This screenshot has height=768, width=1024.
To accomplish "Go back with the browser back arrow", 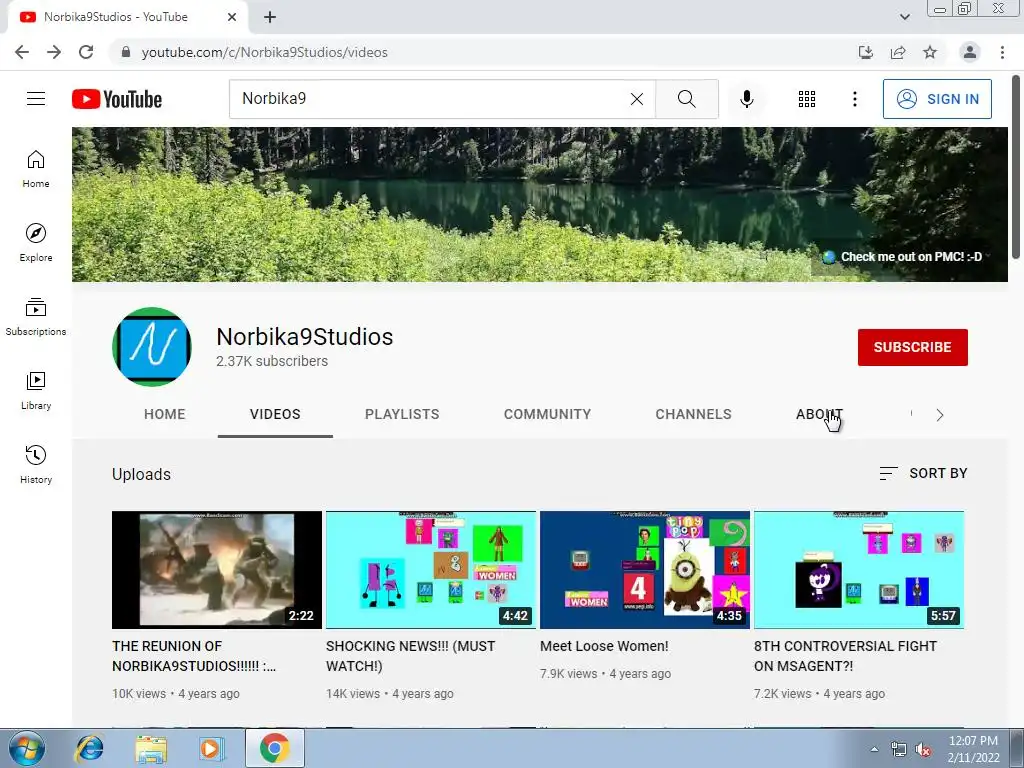I will [22, 52].
